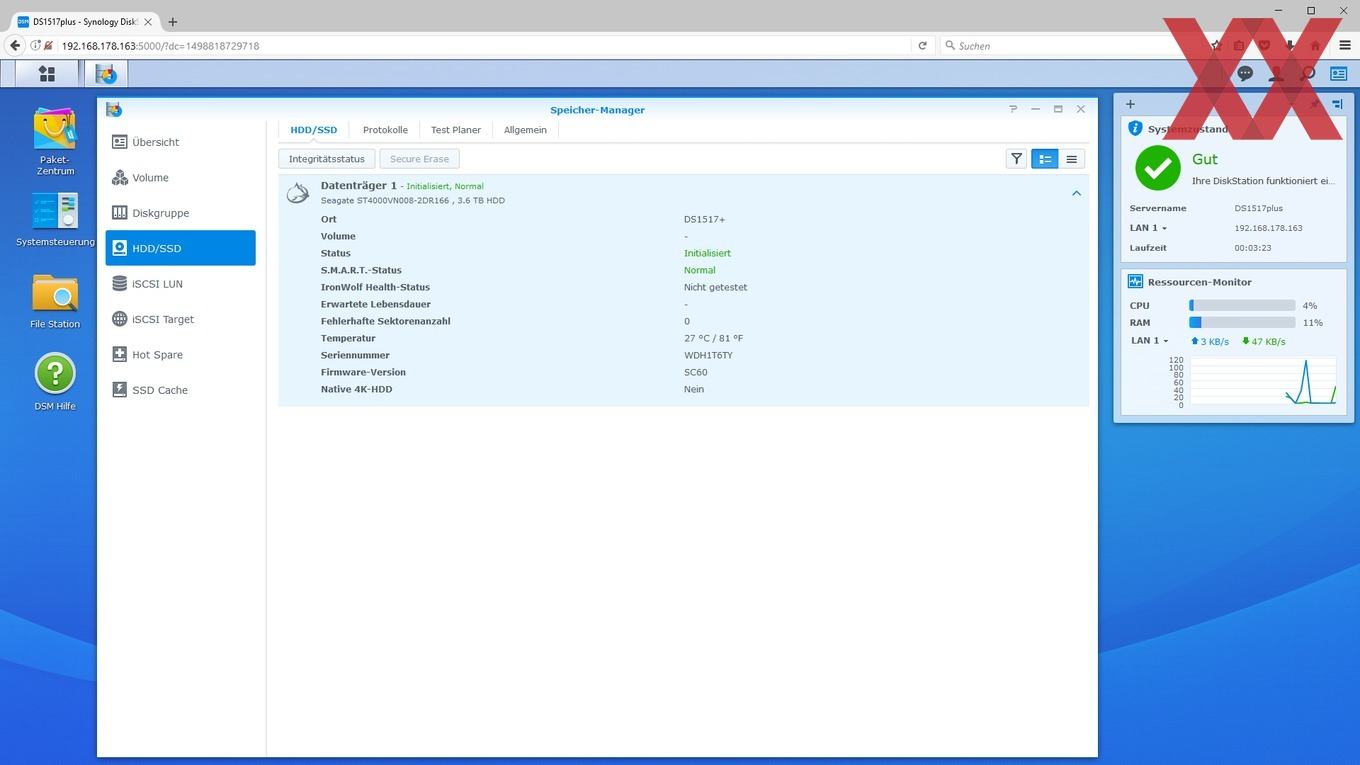Open the drive filter funnel icon

(x=1016, y=159)
